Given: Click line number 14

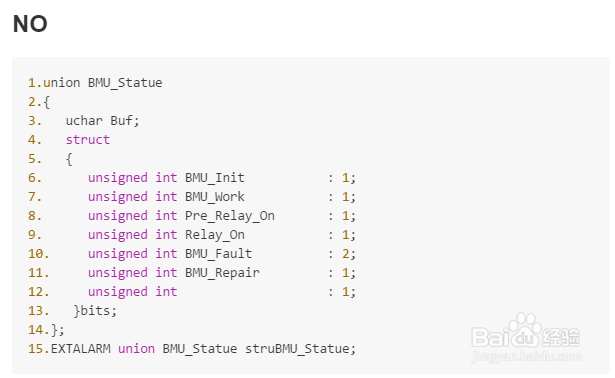Looking at the screenshot, I should click(x=38, y=330).
